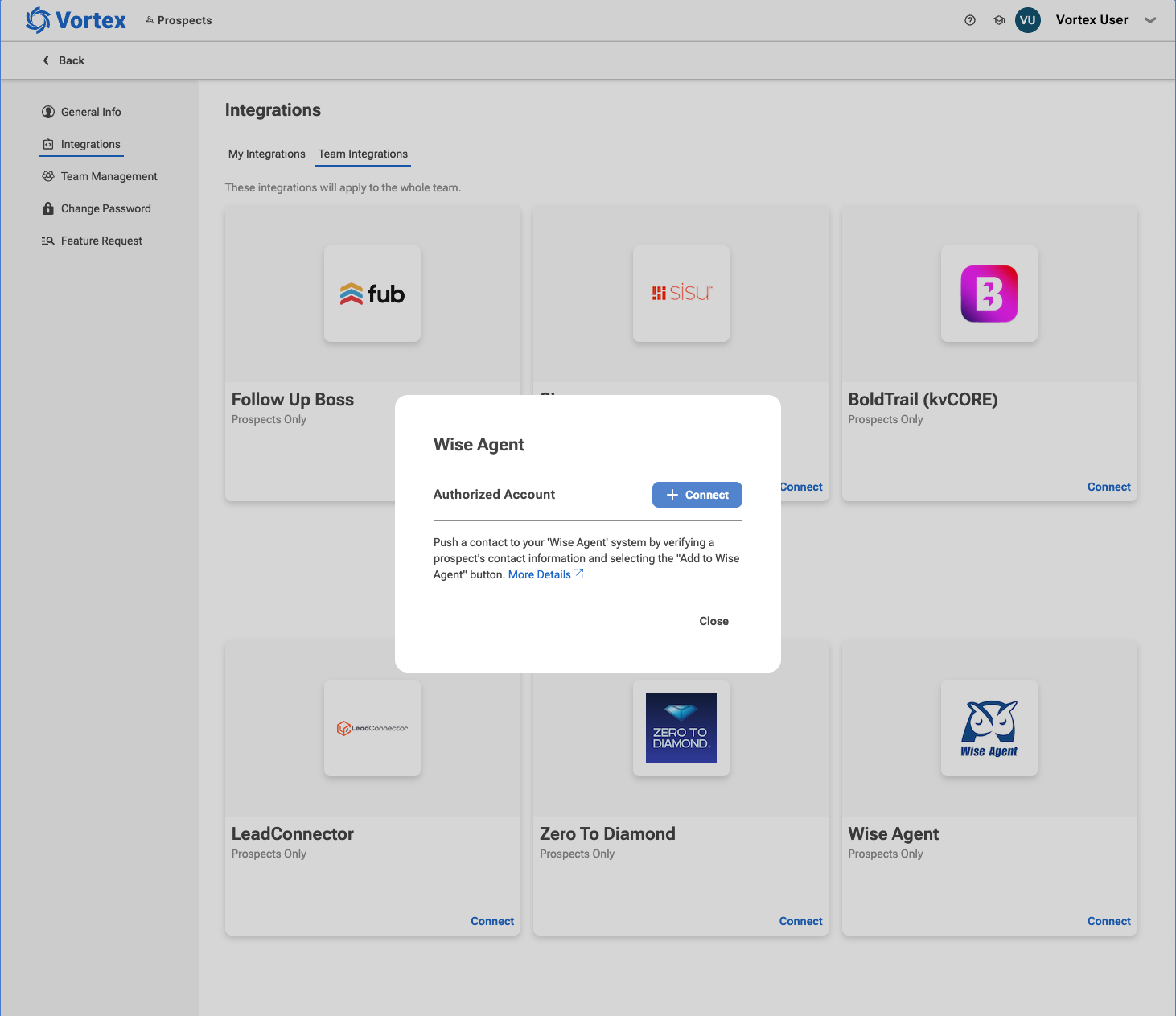Viewport: 1176px width, 1016px height.
Task: Select Integrations in the sidebar
Action: (91, 144)
